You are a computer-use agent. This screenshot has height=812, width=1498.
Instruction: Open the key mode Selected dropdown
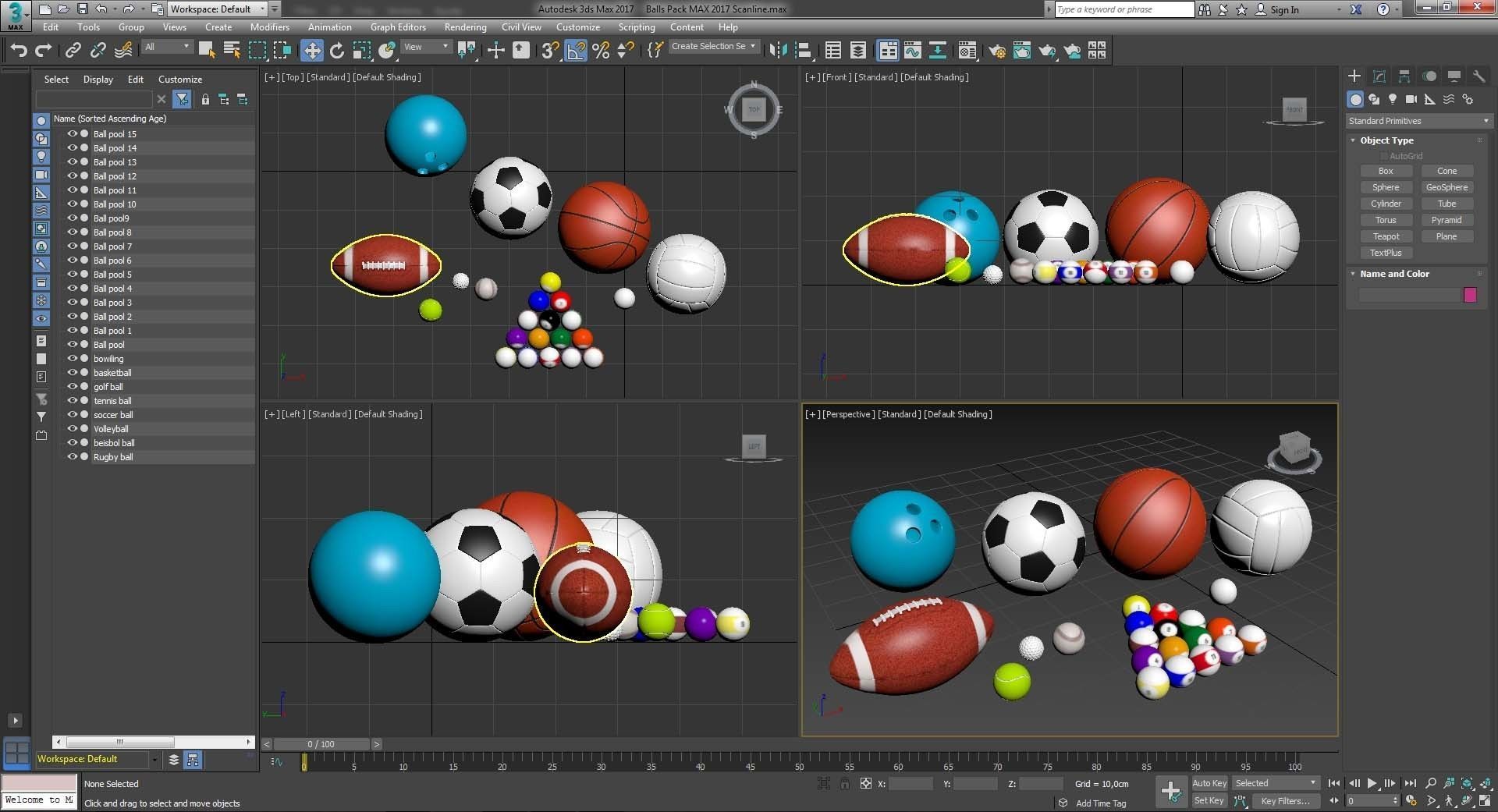point(1276,783)
